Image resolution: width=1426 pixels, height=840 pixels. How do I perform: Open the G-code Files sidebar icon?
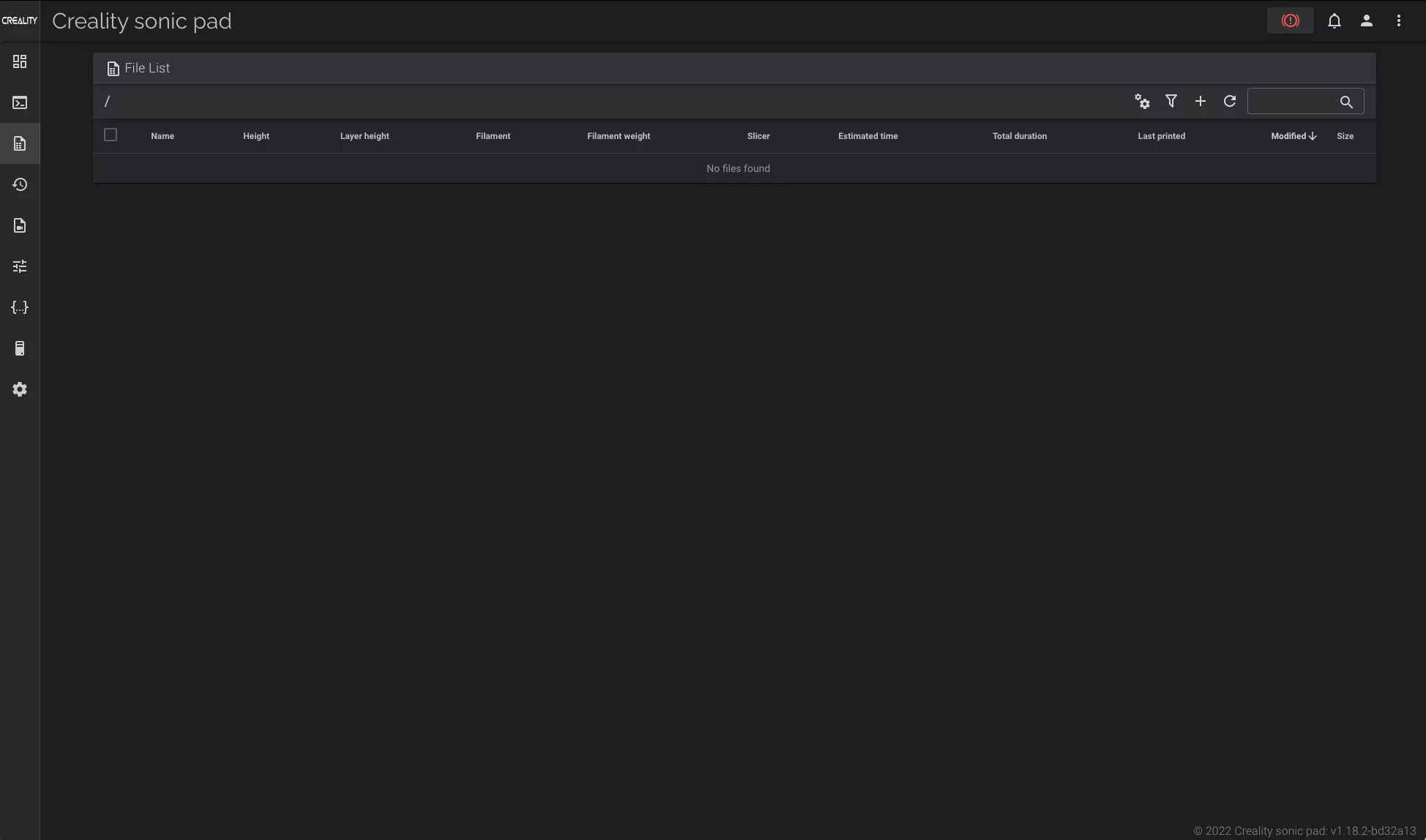click(x=20, y=143)
